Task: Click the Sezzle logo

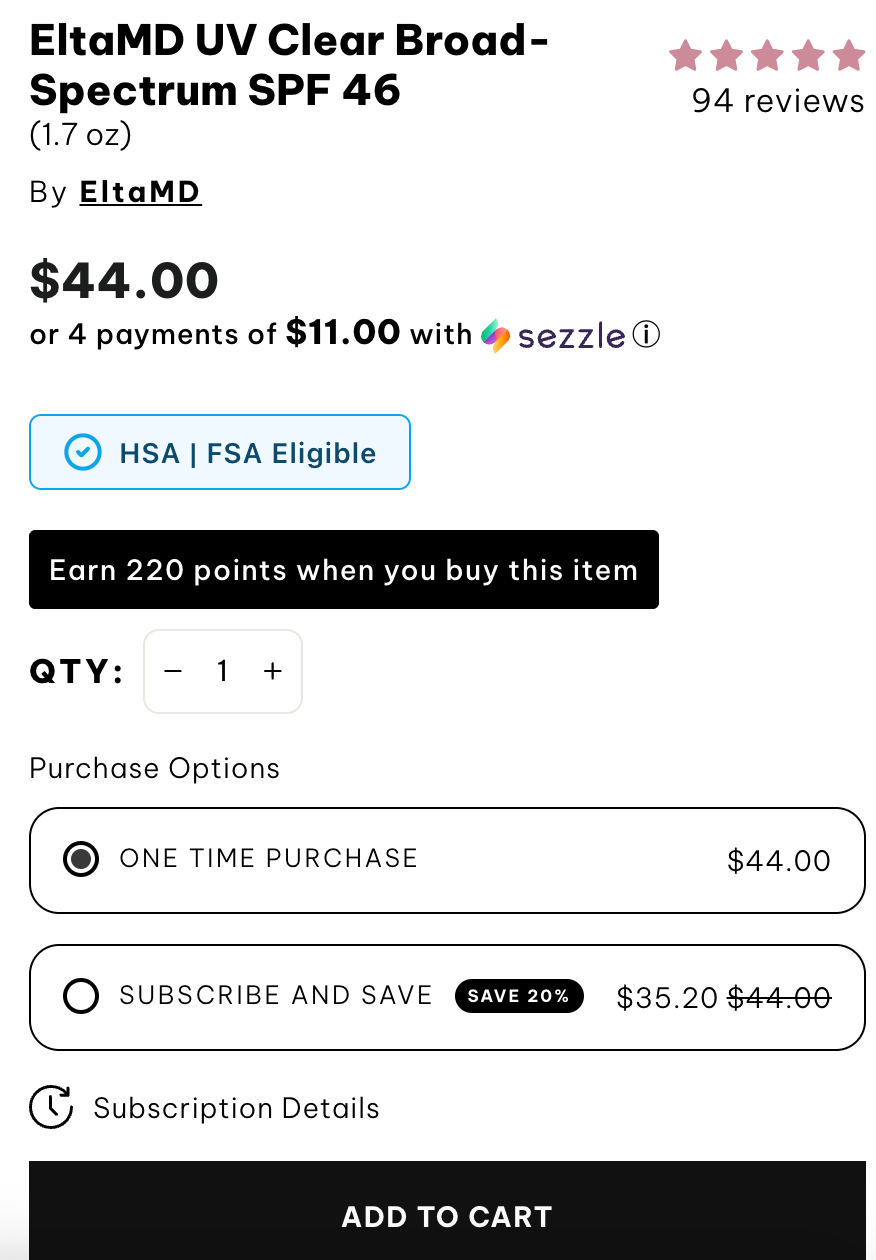Action: (x=553, y=336)
